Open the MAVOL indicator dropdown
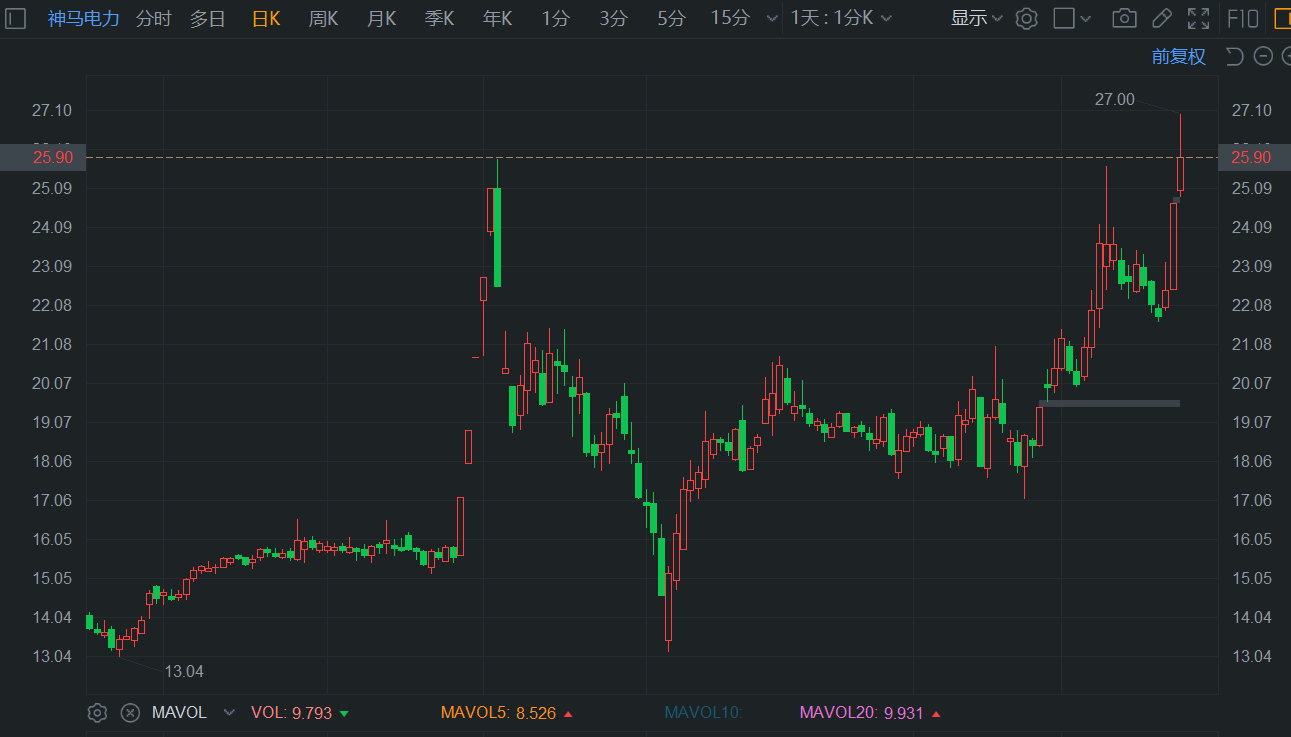The width and height of the screenshot is (1291, 737). click(229, 712)
